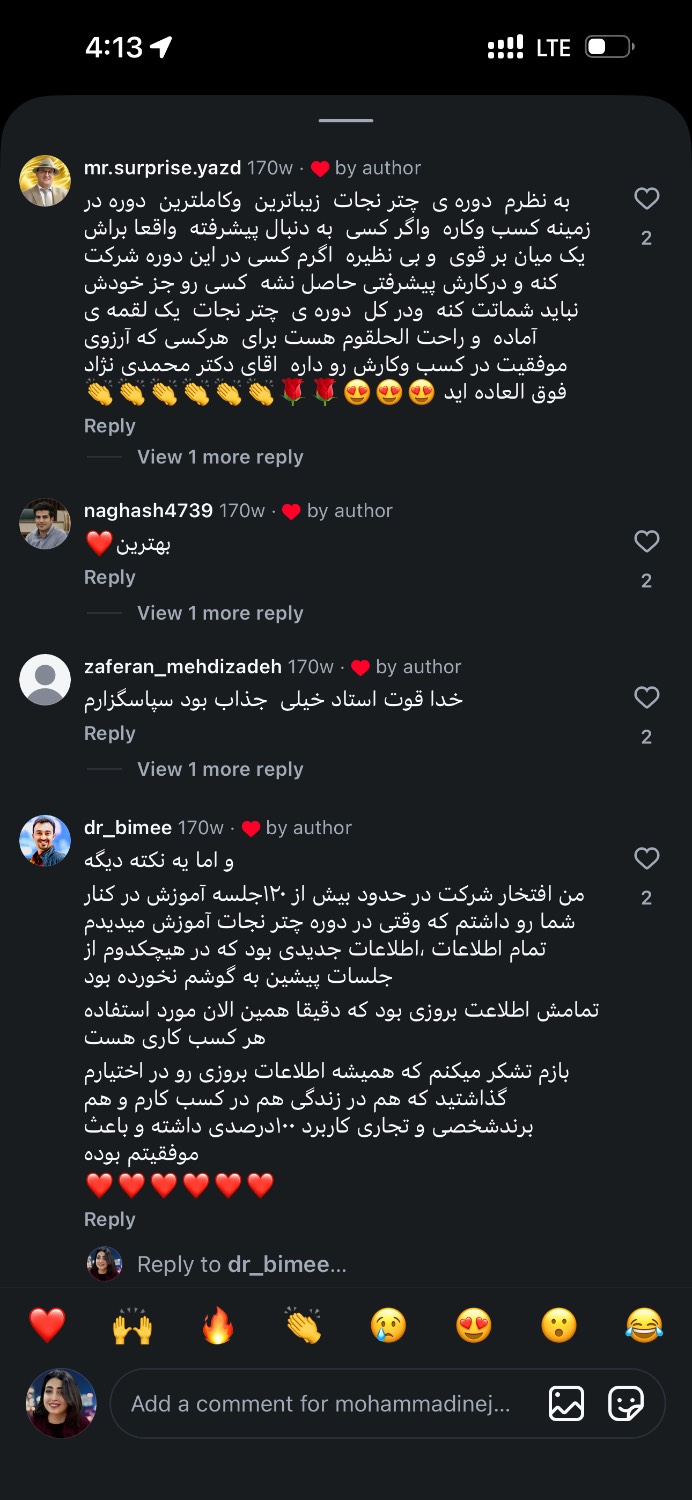This screenshot has height=1500, width=692.
Task: Expand replies under the mr.surprise.yazd comment
Action: tap(220, 457)
